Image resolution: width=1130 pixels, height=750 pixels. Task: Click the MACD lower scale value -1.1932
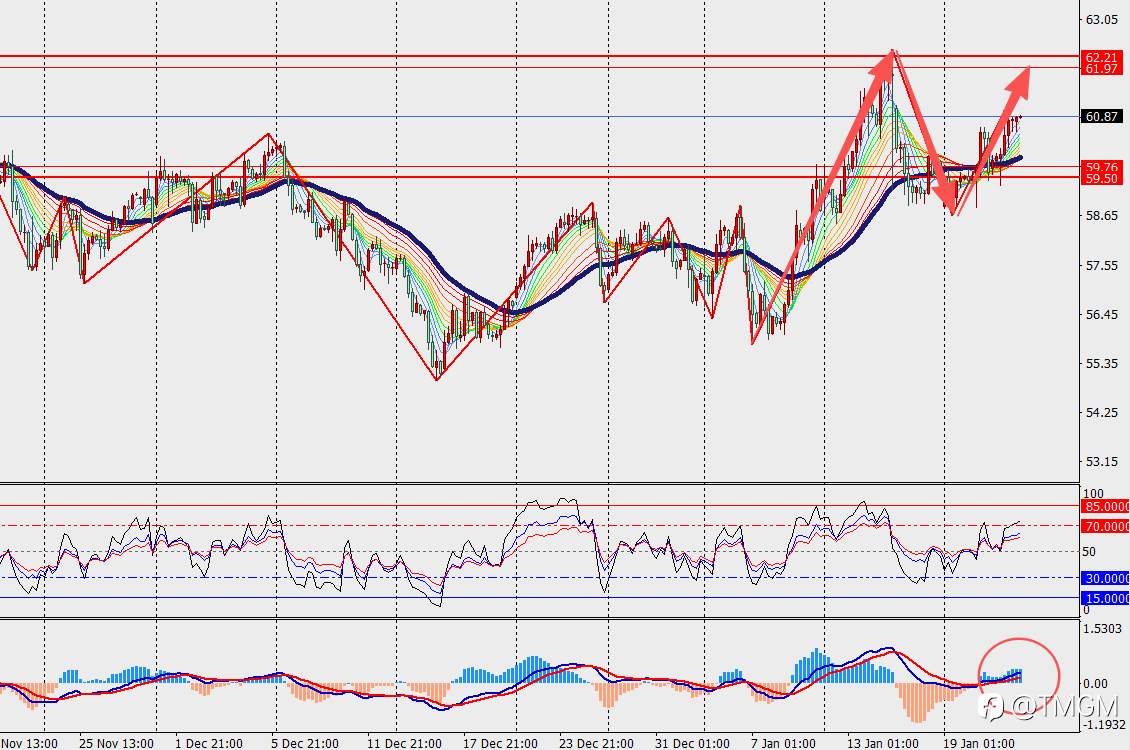click(x=1105, y=724)
